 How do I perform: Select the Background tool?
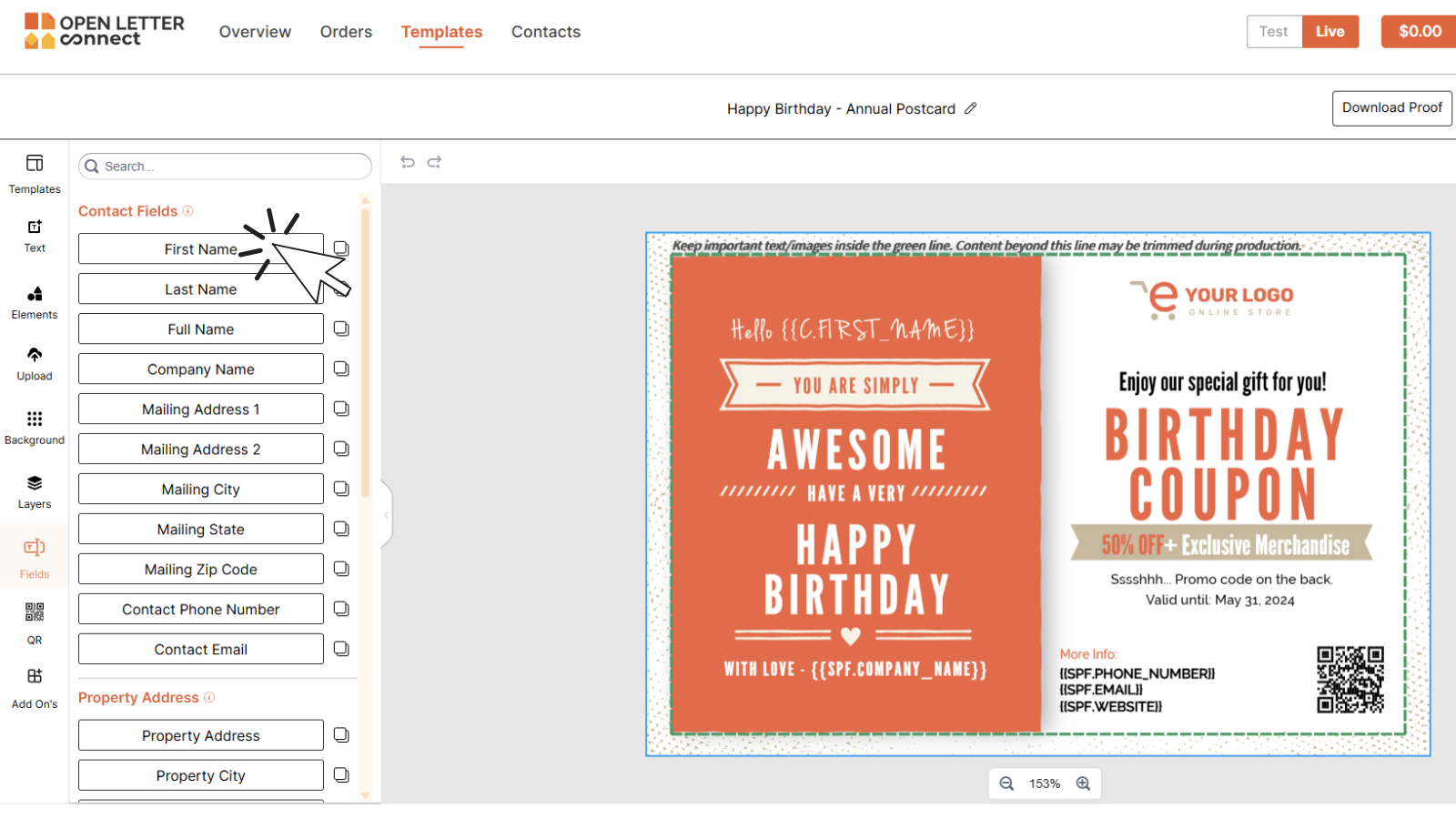coord(35,427)
